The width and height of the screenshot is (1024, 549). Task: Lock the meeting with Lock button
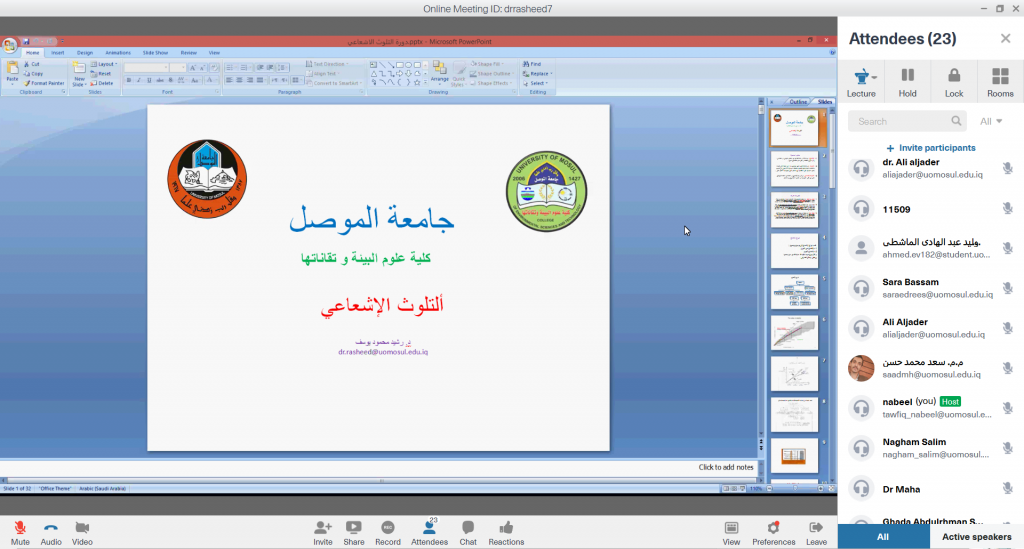(954, 82)
